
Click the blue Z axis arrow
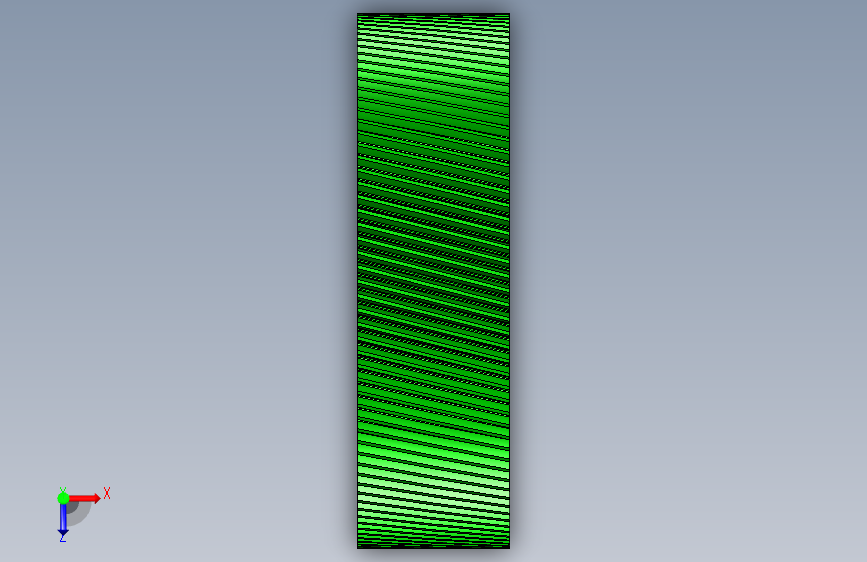63,521
